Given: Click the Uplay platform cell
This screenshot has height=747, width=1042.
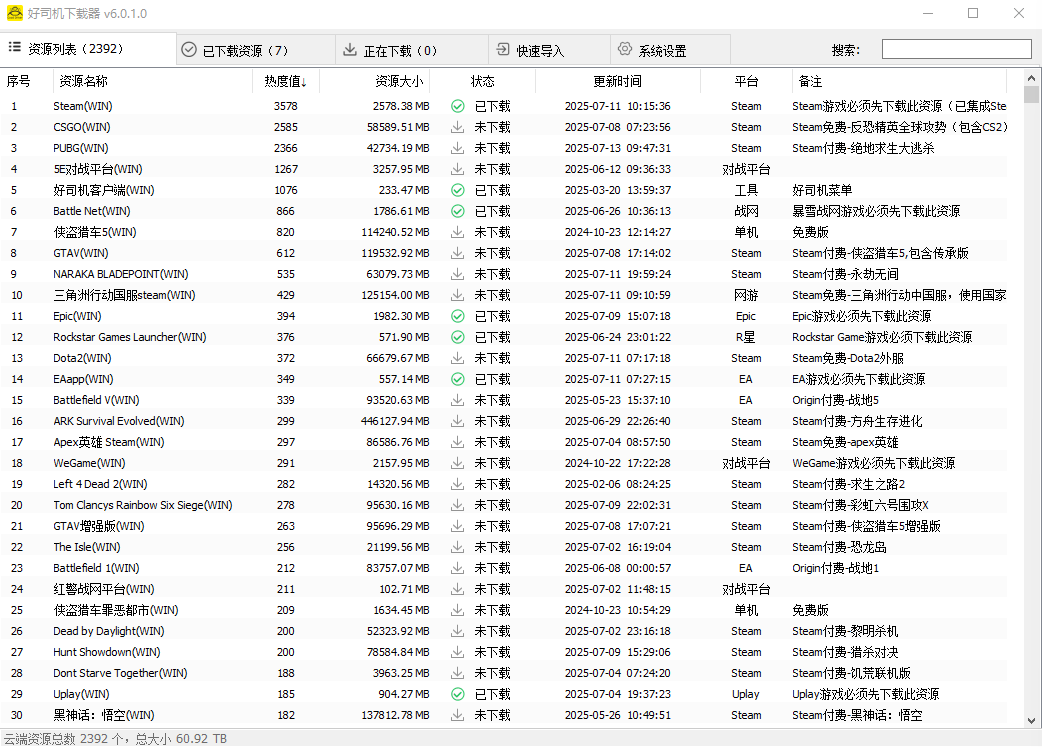Looking at the screenshot, I should tap(746, 694).
